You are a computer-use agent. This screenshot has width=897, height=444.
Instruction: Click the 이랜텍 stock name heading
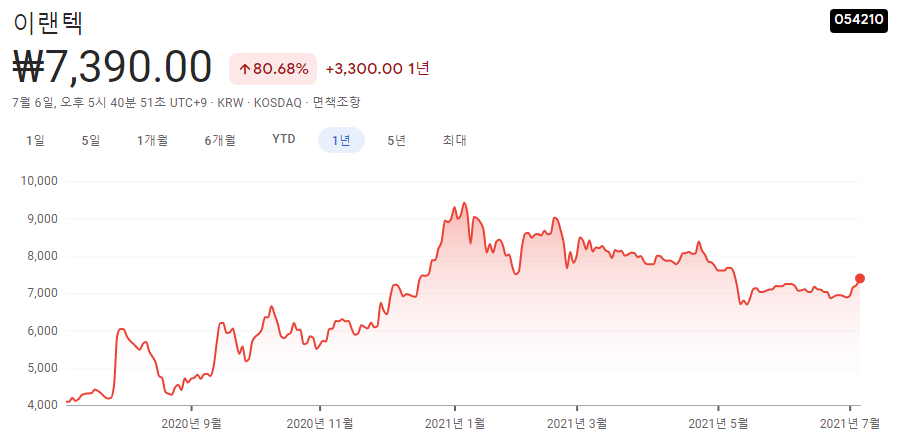[48, 24]
